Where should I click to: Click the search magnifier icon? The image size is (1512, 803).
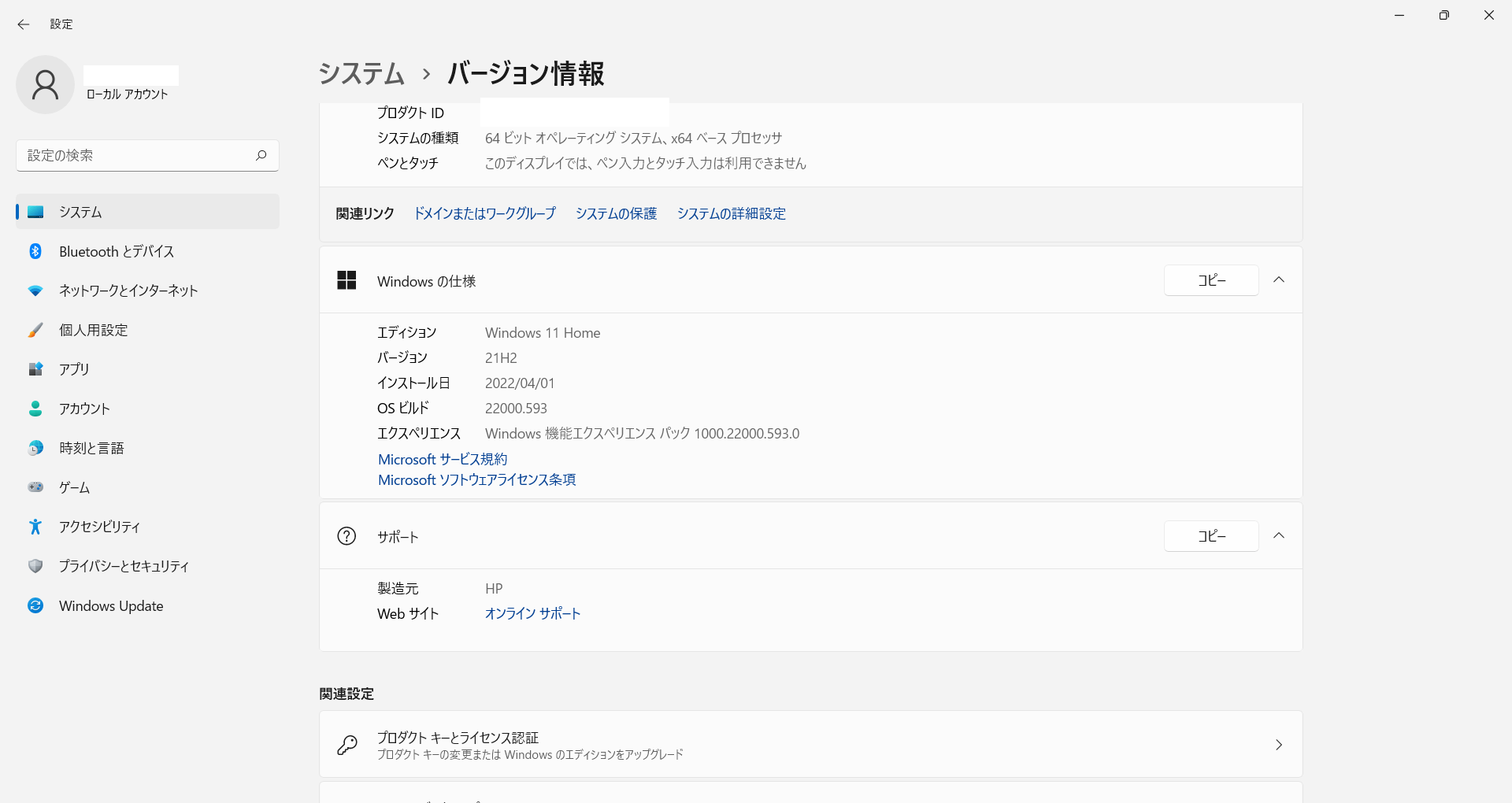pos(261,155)
